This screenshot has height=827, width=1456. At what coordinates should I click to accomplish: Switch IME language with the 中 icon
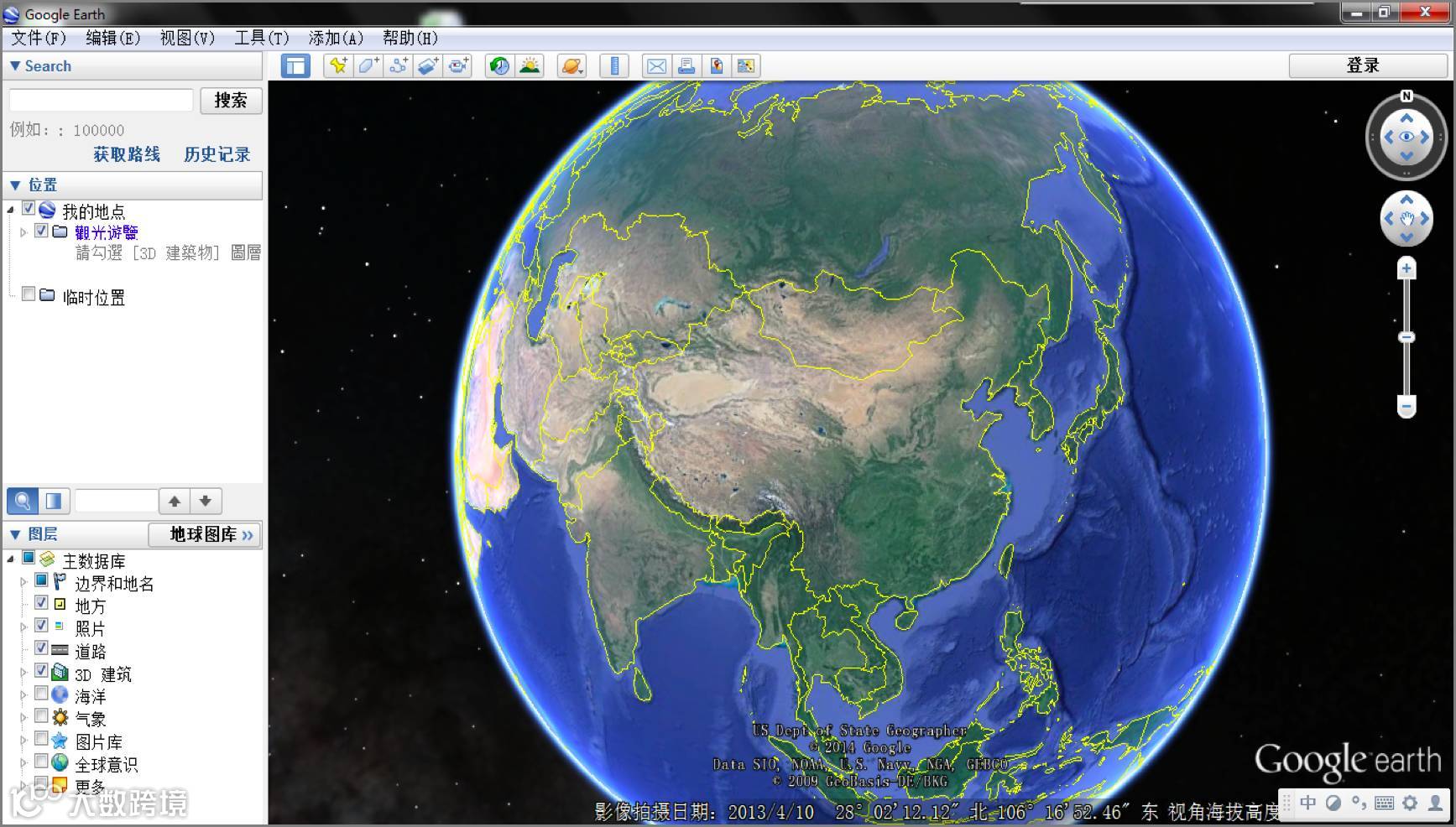(1307, 803)
